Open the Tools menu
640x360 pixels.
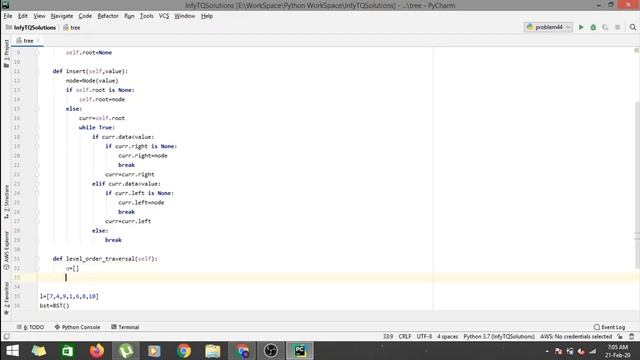coord(147,16)
